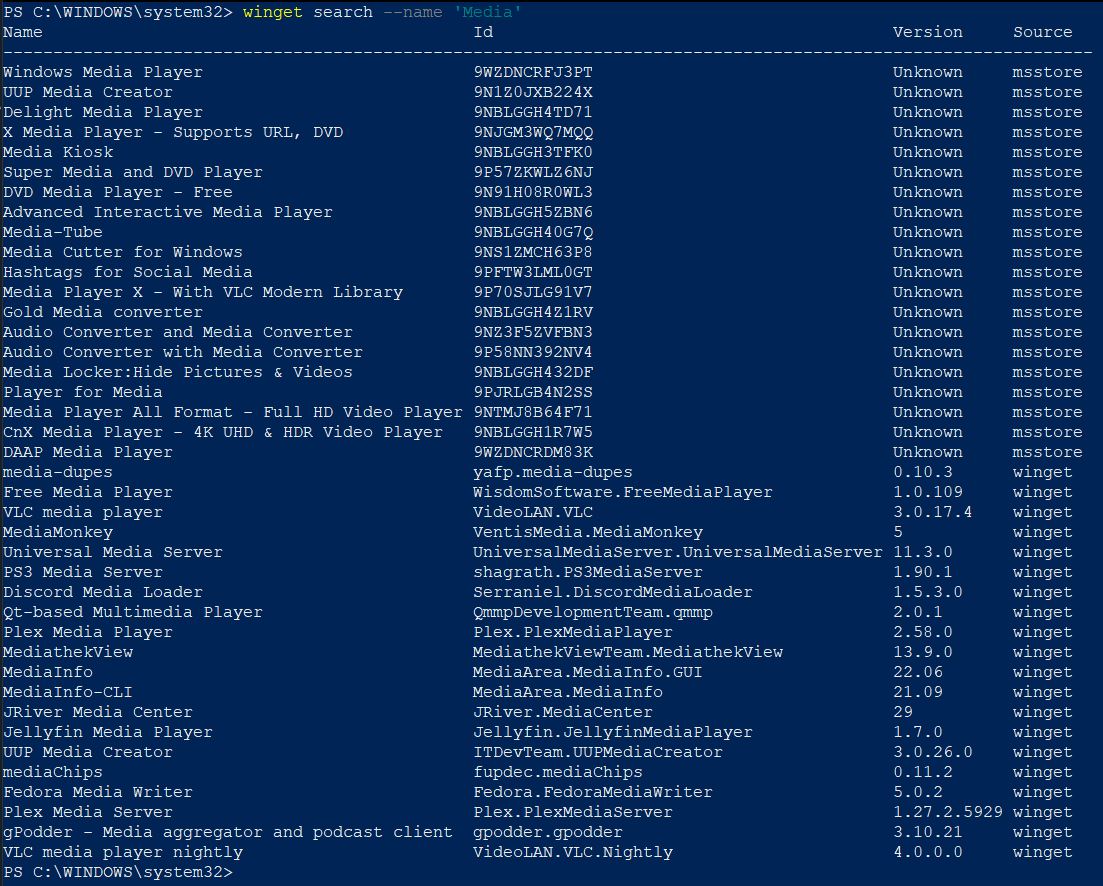Click 'Delight Media Player' row name

click(103, 113)
